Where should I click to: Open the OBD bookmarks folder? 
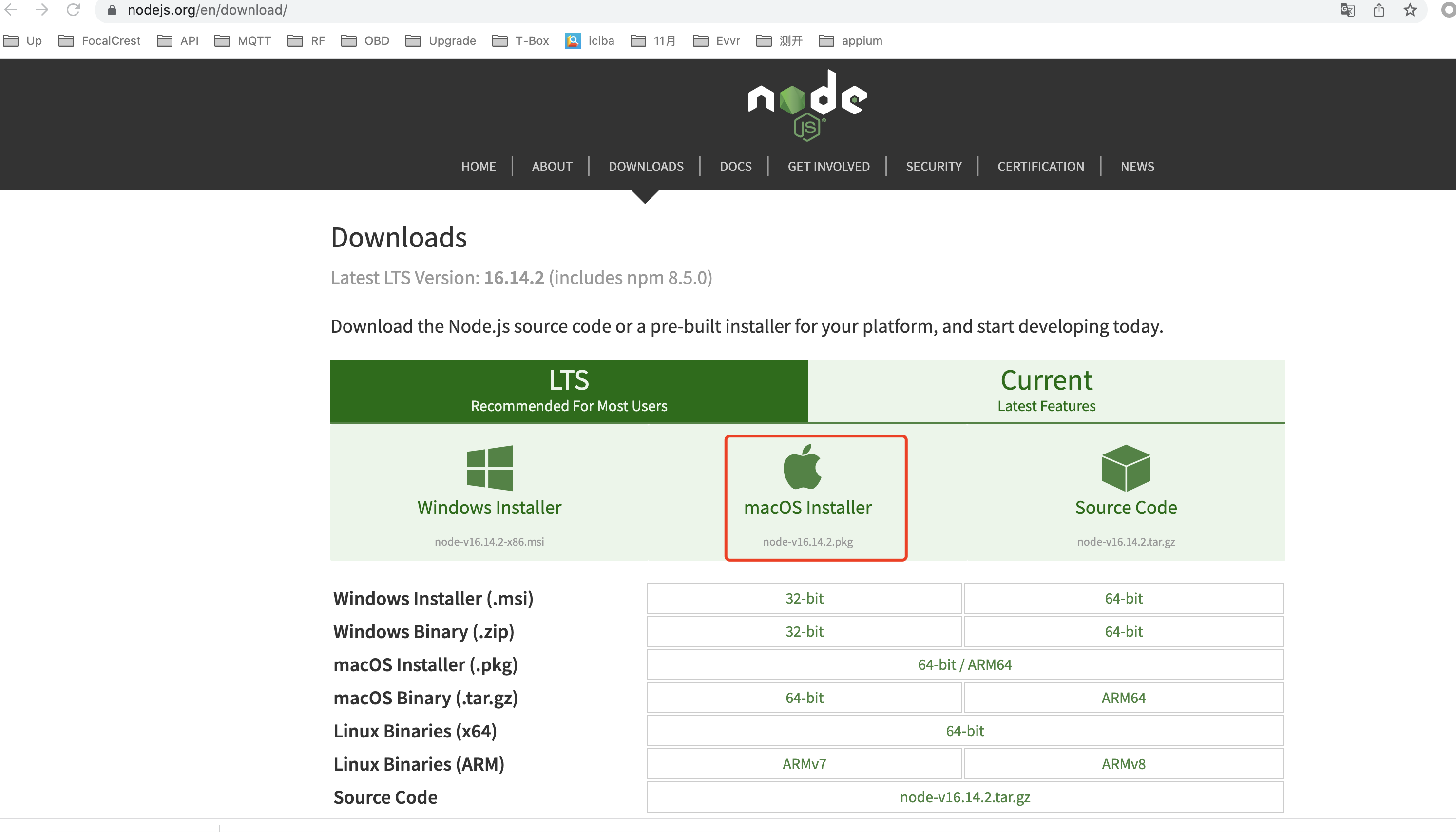pyautogui.click(x=365, y=40)
